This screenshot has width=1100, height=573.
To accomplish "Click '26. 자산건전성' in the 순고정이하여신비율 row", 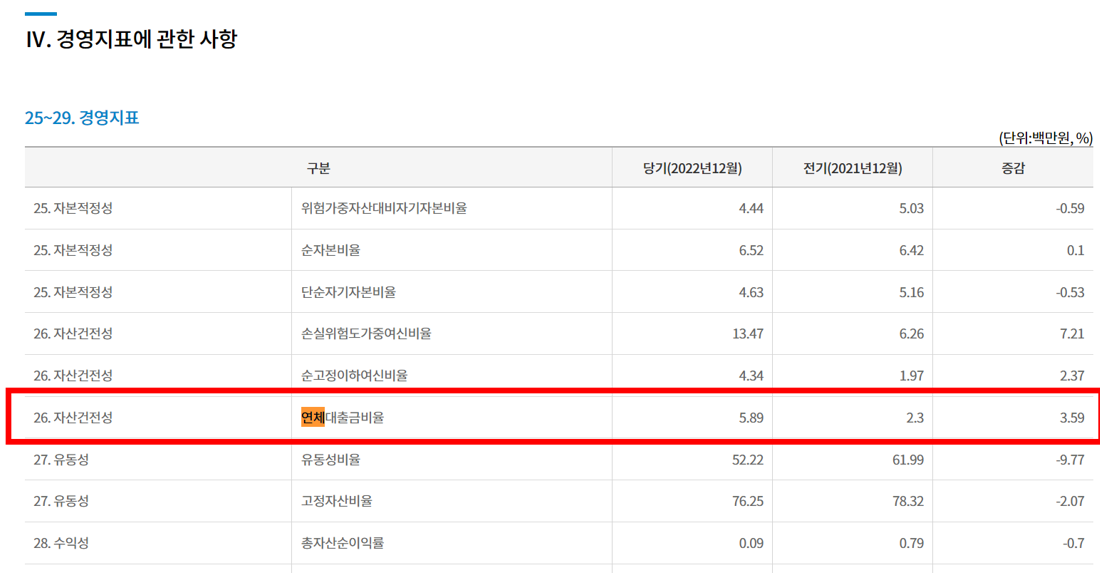I will coord(73,376).
